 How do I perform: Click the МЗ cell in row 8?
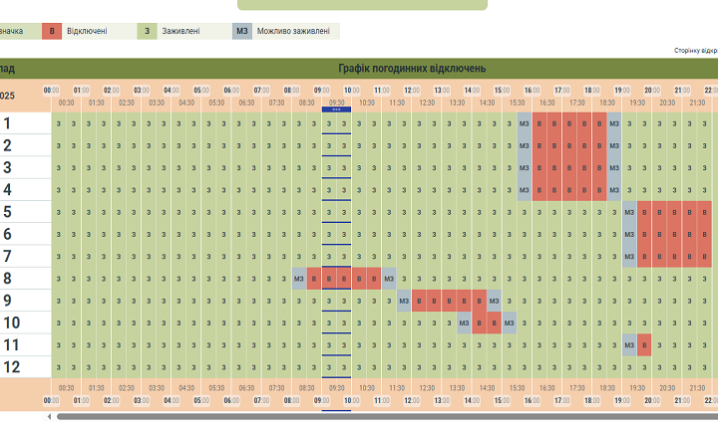tap(299, 279)
